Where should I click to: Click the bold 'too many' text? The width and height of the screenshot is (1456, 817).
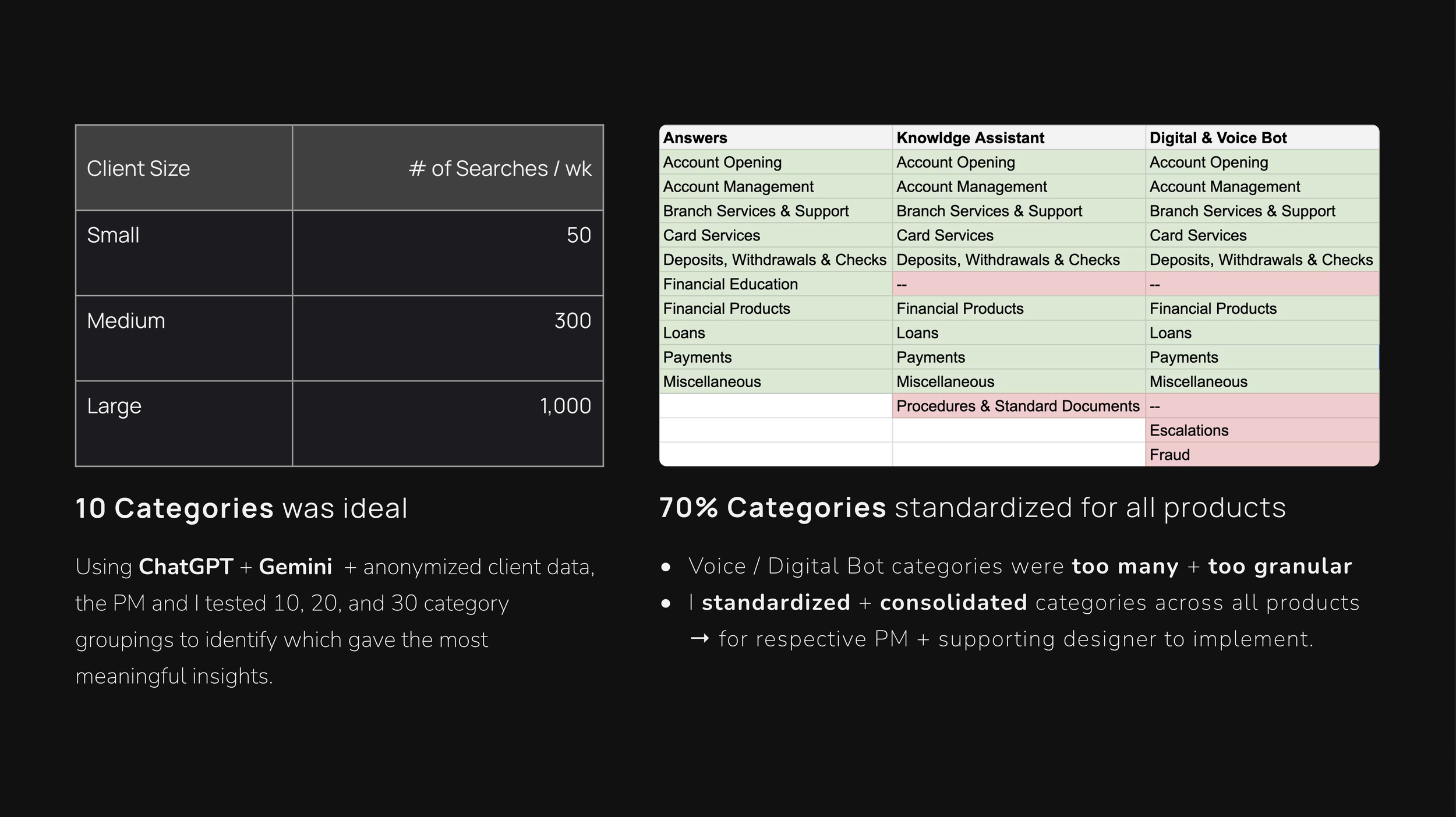point(1125,566)
